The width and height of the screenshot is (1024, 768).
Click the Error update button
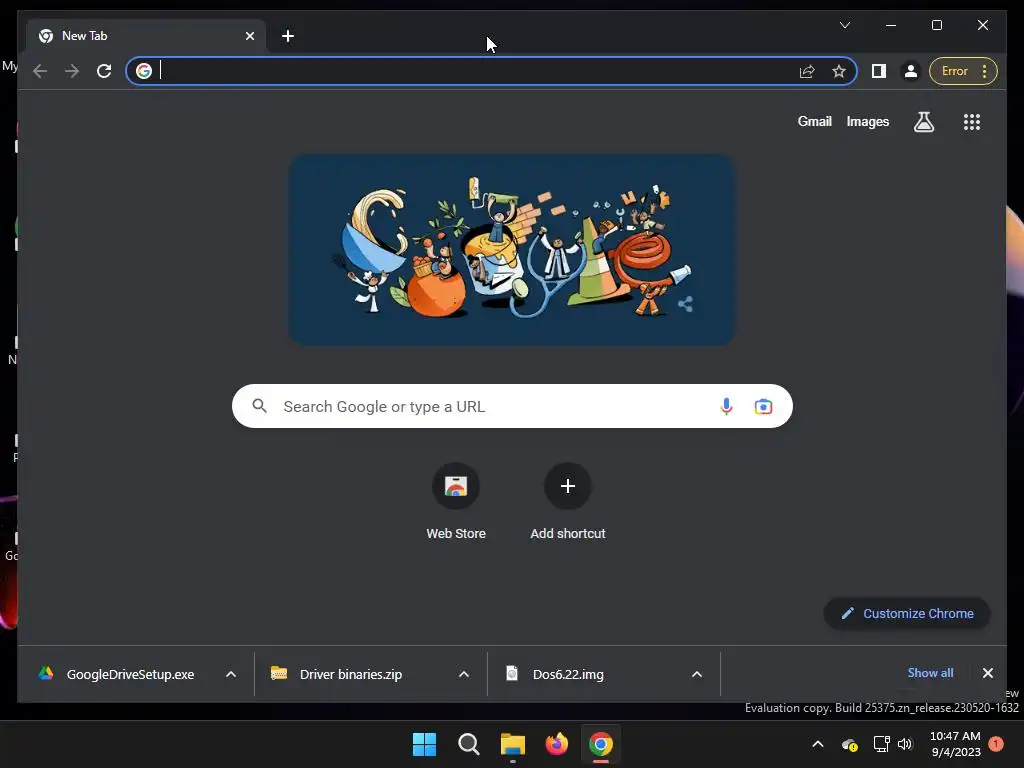point(954,71)
